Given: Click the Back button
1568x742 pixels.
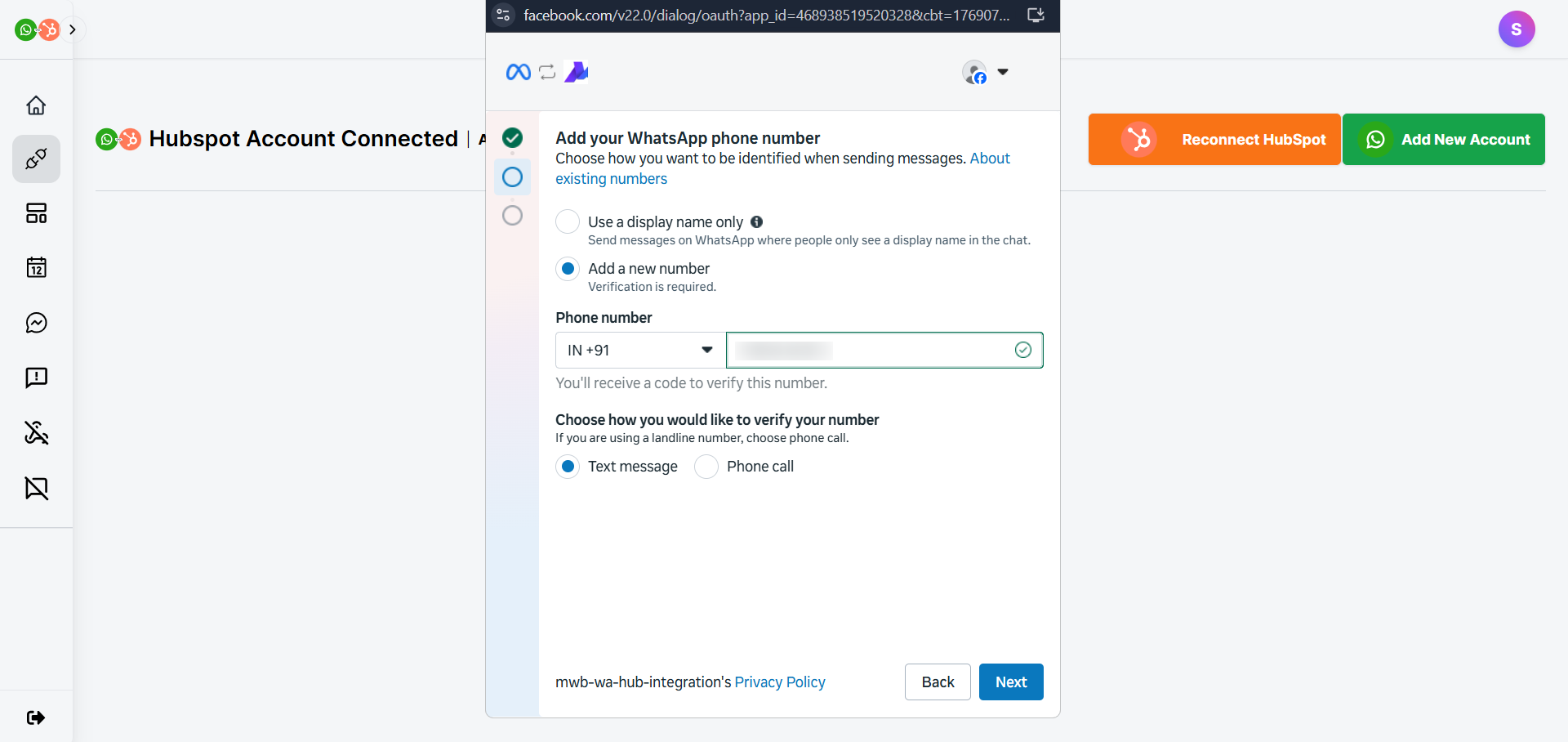Looking at the screenshot, I should [x=937, y=682].
